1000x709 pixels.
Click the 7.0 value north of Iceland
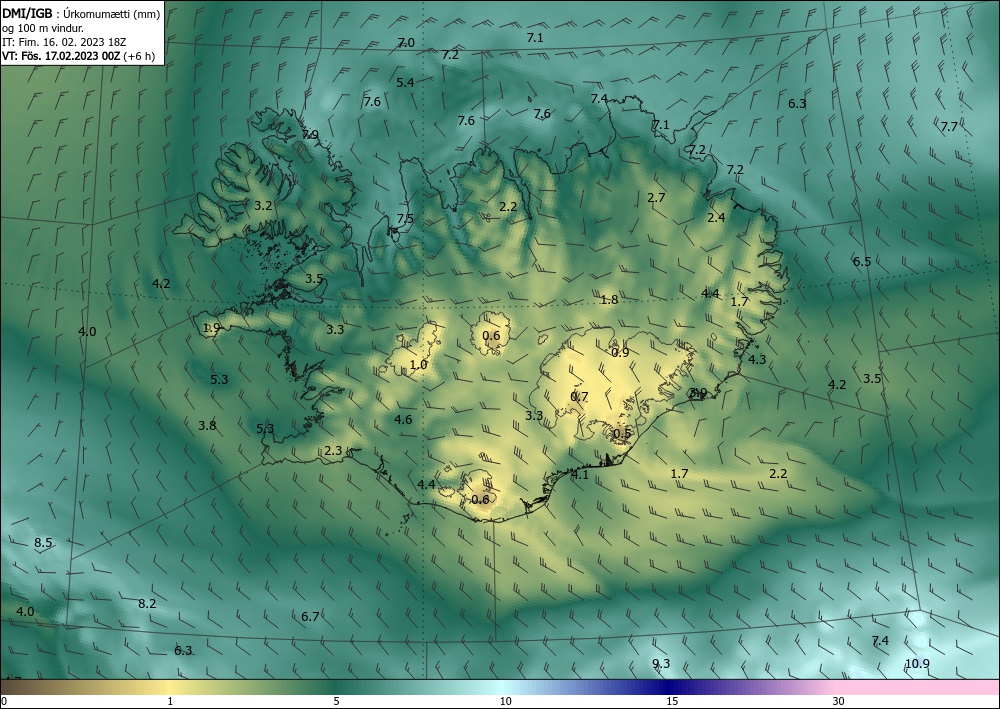point(406,43)
